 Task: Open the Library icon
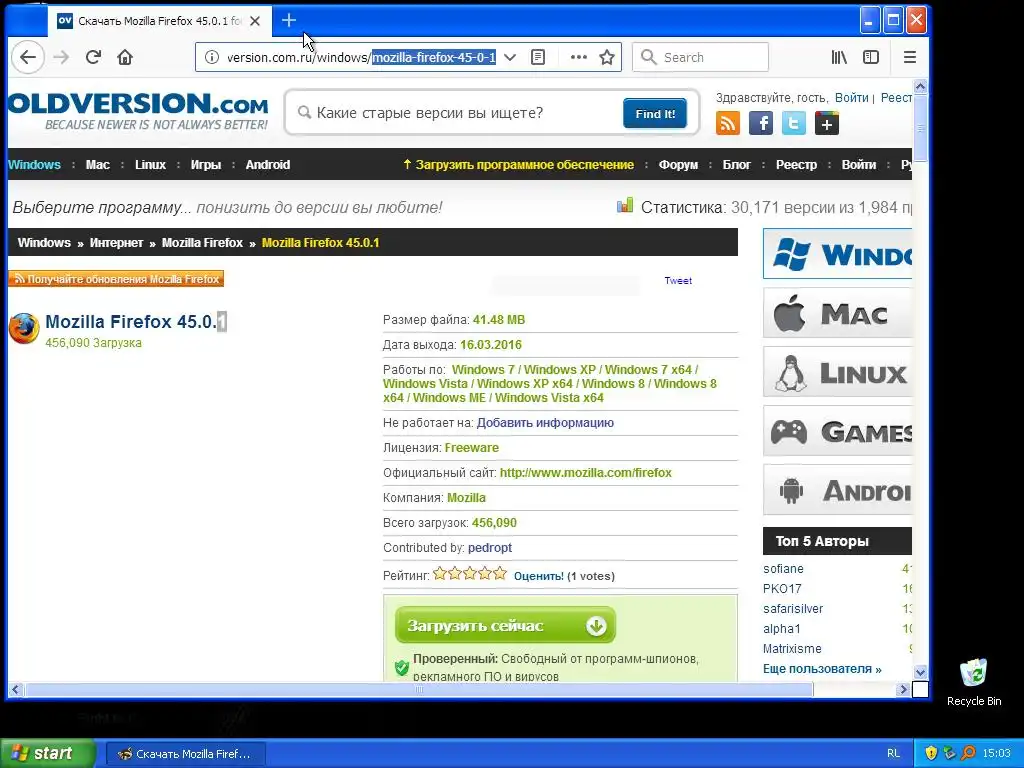[839, 57]
